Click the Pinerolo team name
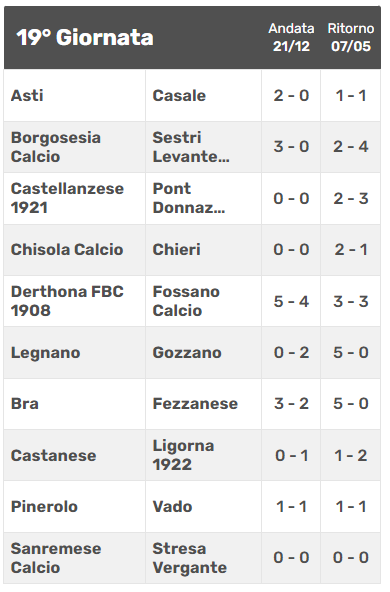Viewport: 390px width, 592px height. pyautogui.click(x=44, y=507)
